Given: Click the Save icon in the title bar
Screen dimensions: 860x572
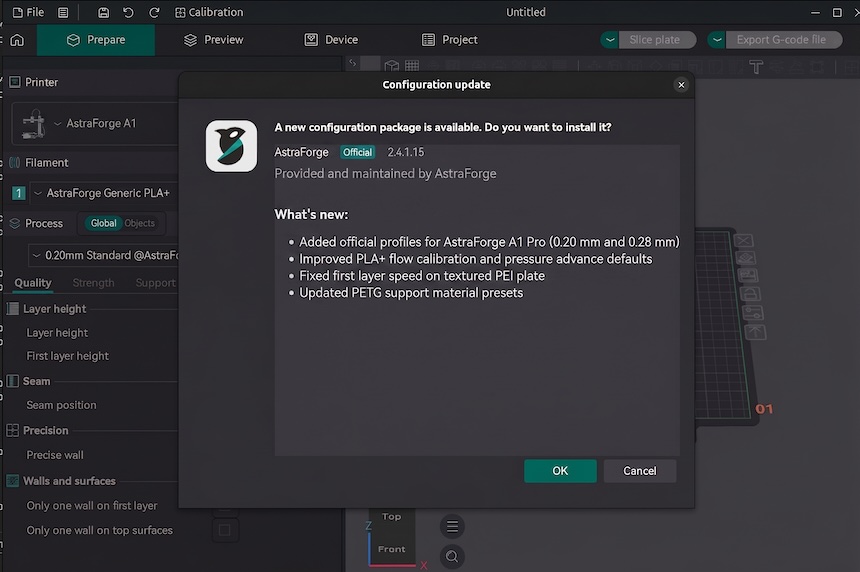Looking at the screenshot, I should [x=103, y=12].
